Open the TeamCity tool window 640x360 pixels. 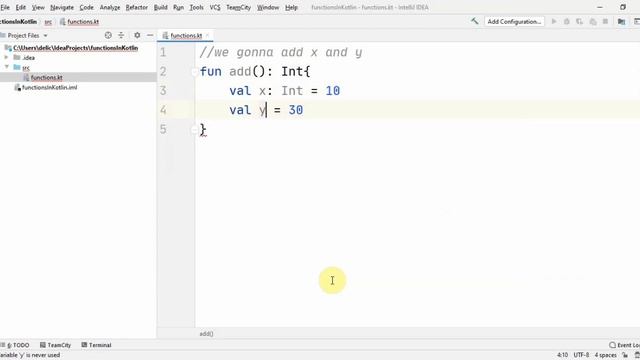(55, 345)
